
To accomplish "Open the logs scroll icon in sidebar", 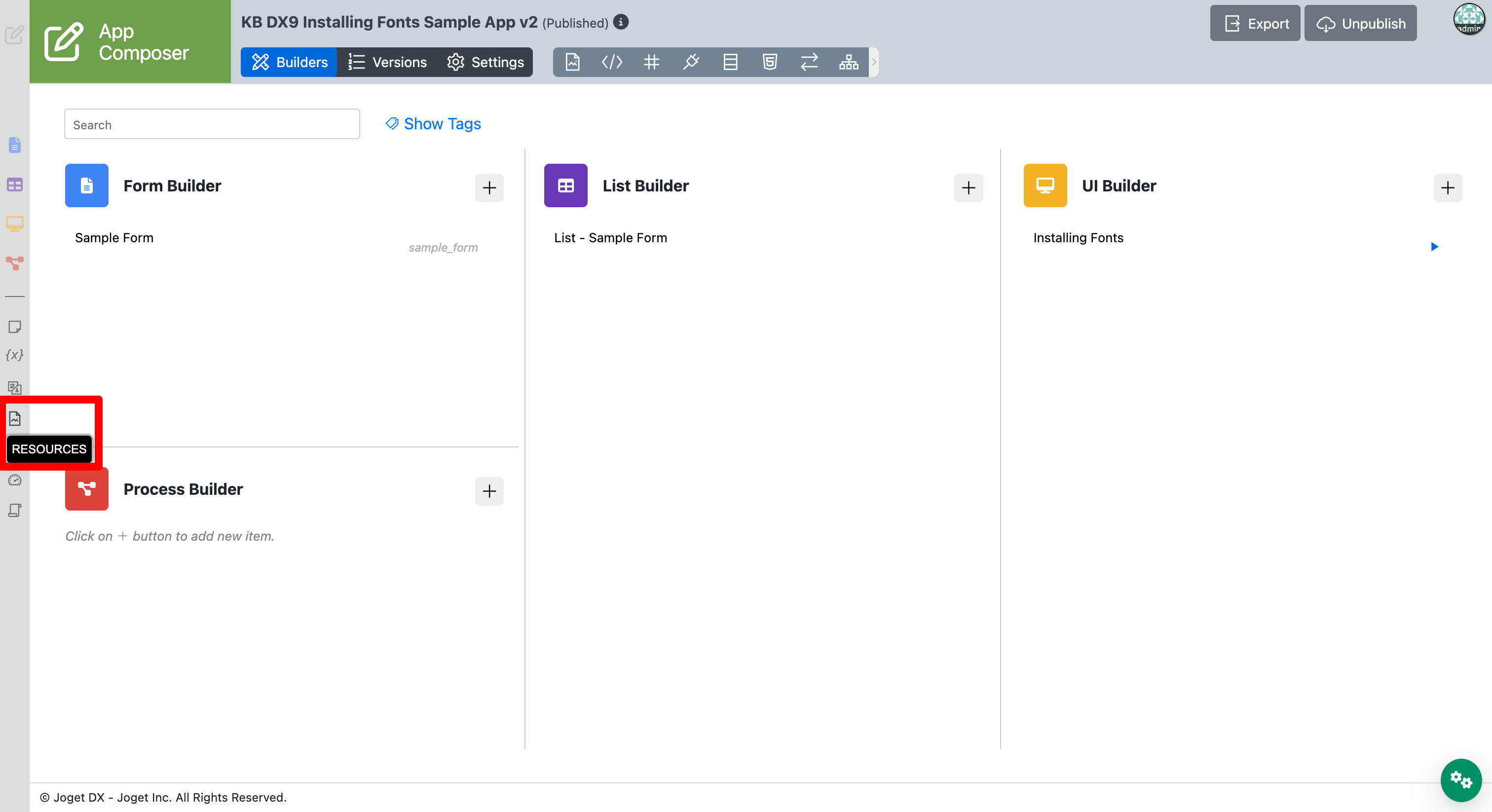I will [14, 510].
